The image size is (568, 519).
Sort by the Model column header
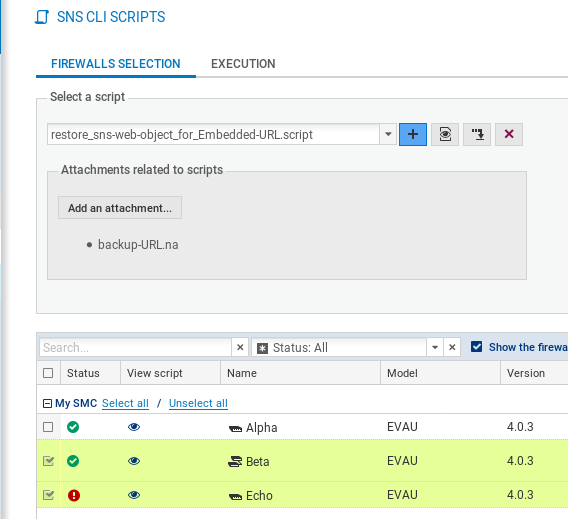pyautogui.click(x=440, y=373)
